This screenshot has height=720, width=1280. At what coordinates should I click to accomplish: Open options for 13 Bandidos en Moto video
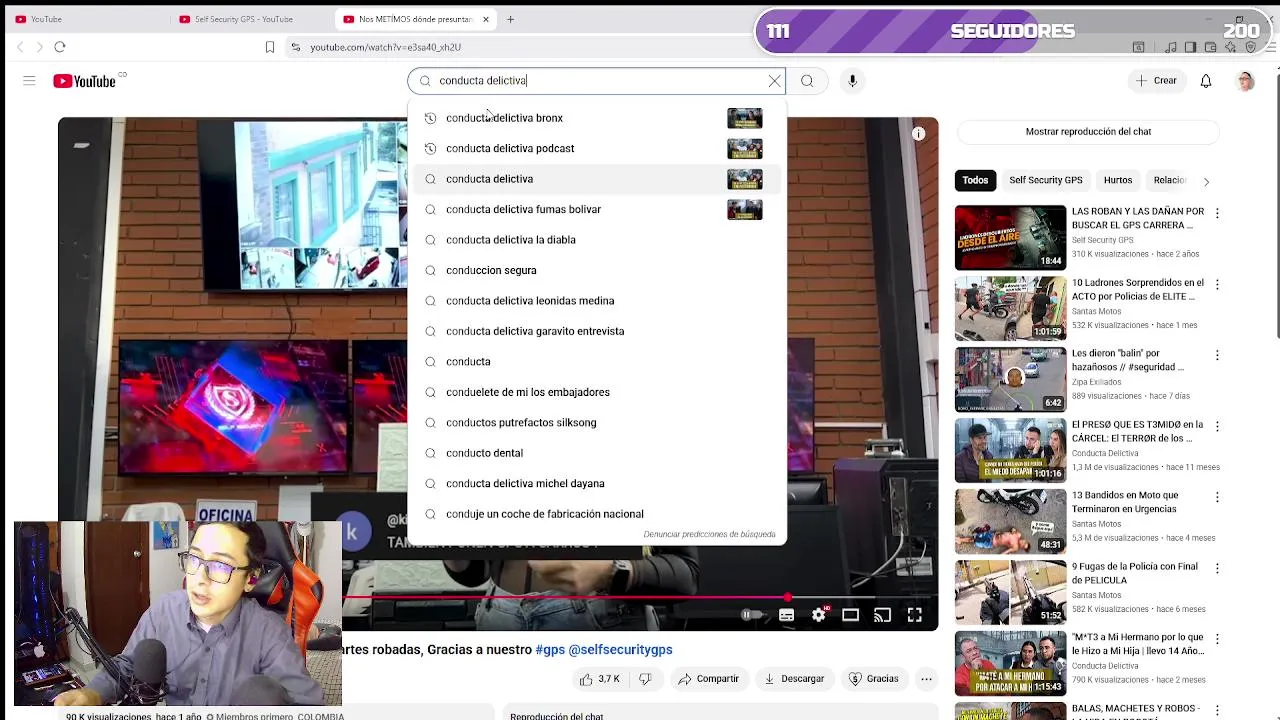tap(1217, 497)
